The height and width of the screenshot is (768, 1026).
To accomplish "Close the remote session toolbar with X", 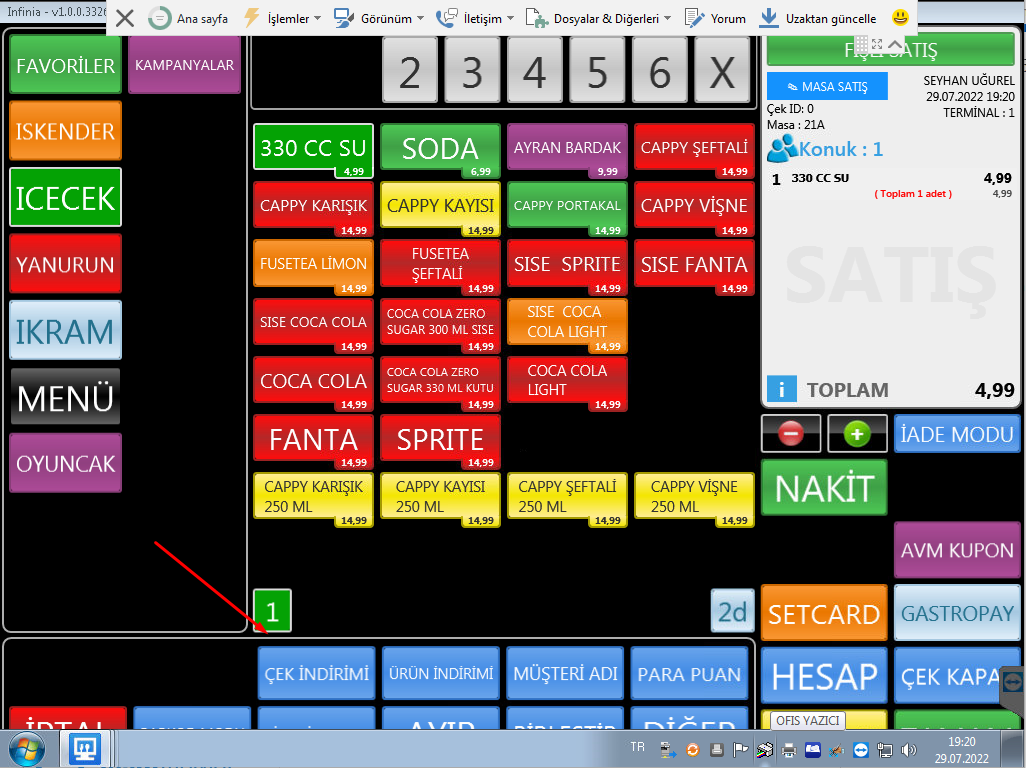I will [x=124, y=18].
